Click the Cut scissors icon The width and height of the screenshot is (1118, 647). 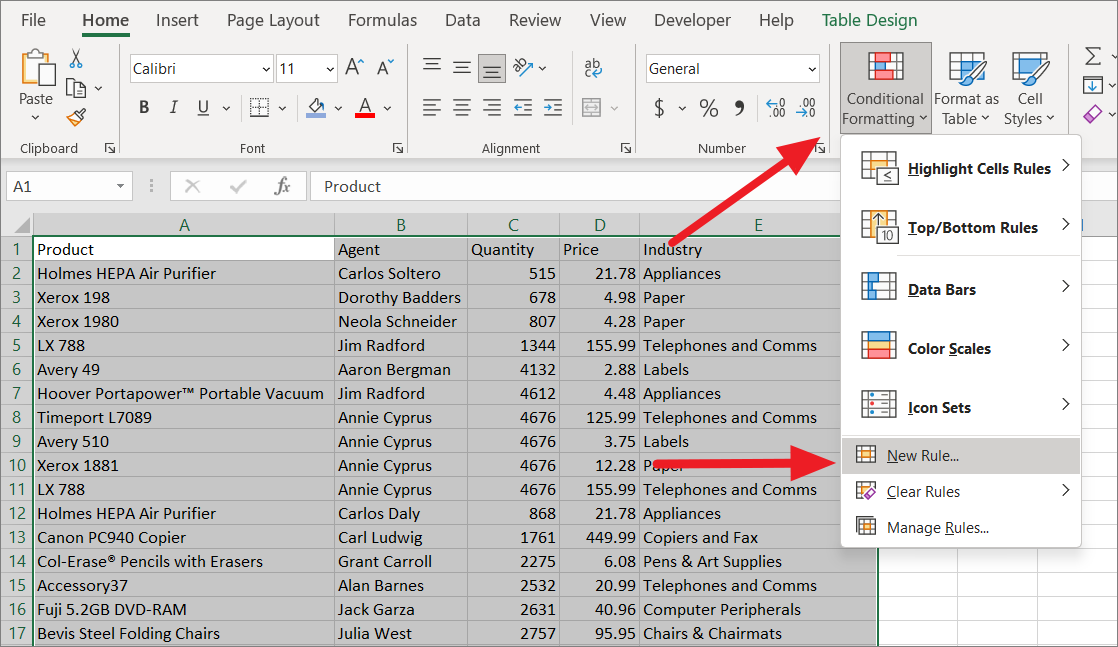pyautogui.click(x=76, y=59)
